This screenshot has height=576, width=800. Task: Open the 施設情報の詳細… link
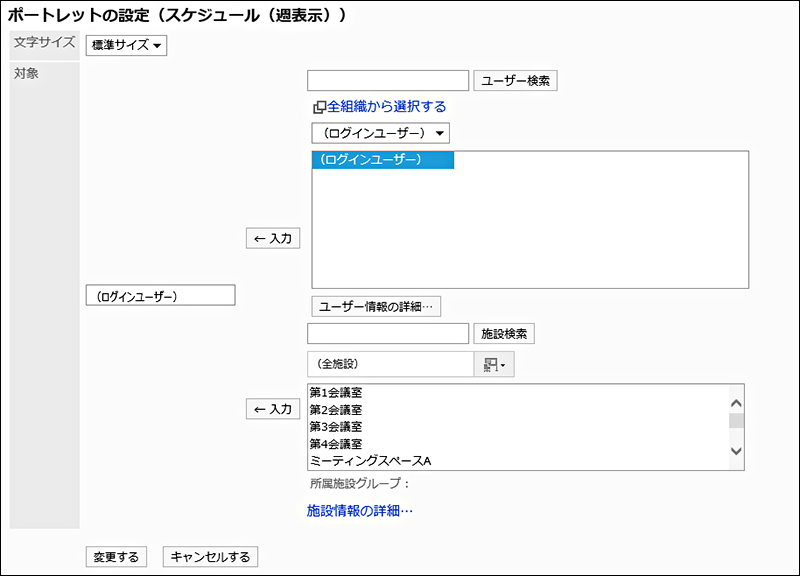[x=360, y=511]
